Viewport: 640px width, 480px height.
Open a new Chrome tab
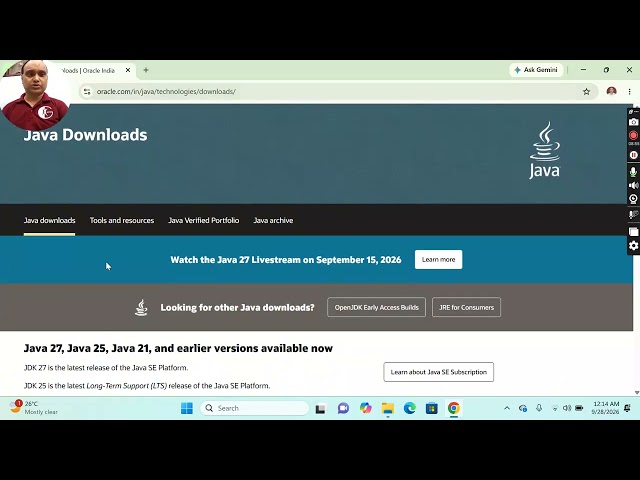pos(146,70)
